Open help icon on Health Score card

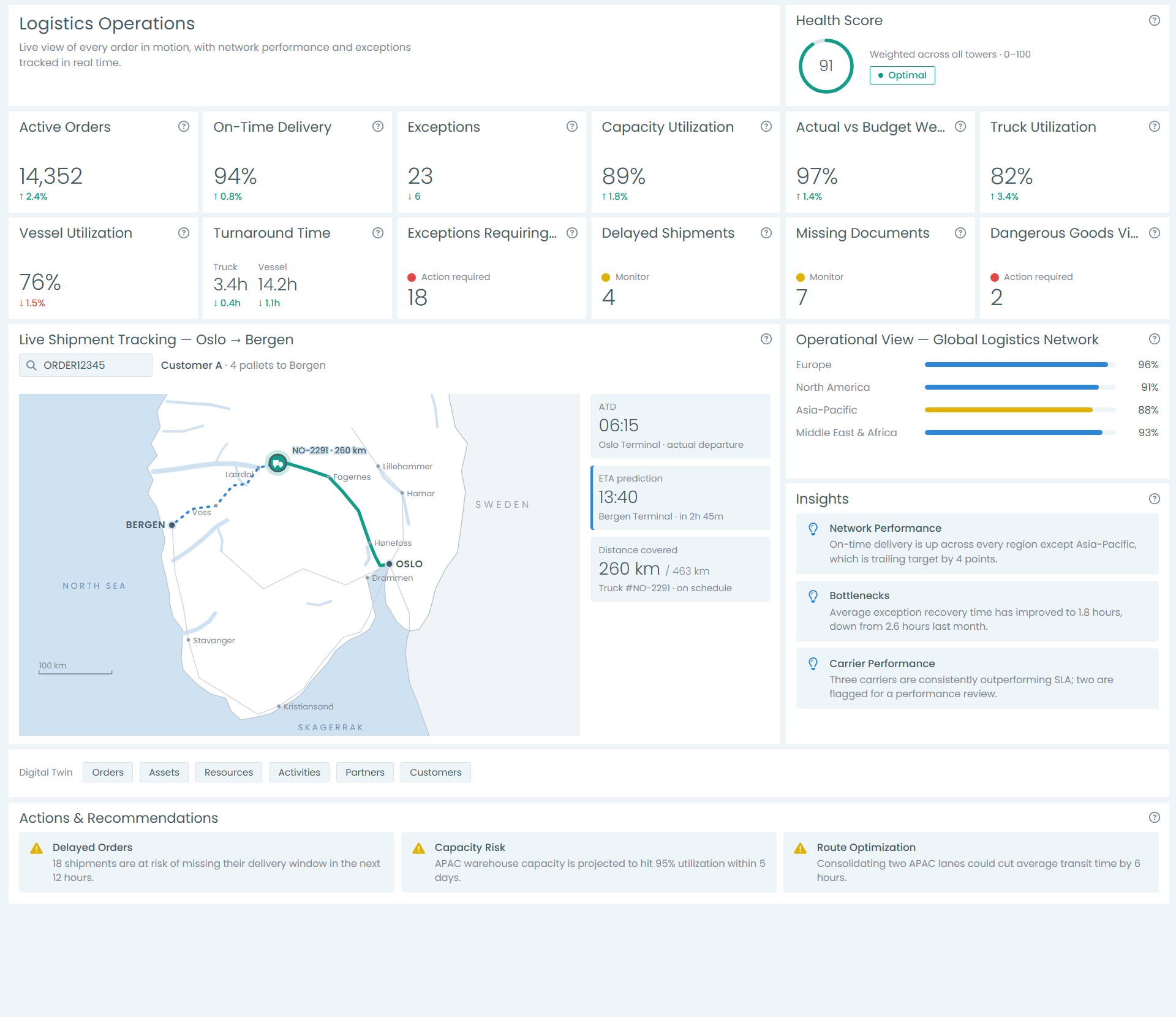tap(1155, 20)
